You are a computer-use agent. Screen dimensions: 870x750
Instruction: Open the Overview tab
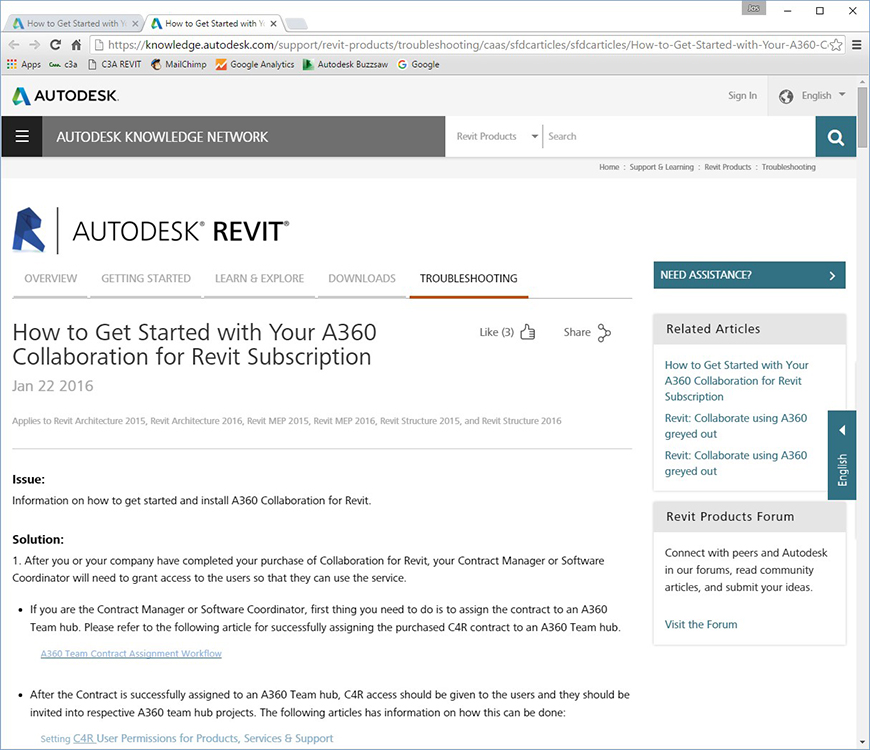coord(50,278)
